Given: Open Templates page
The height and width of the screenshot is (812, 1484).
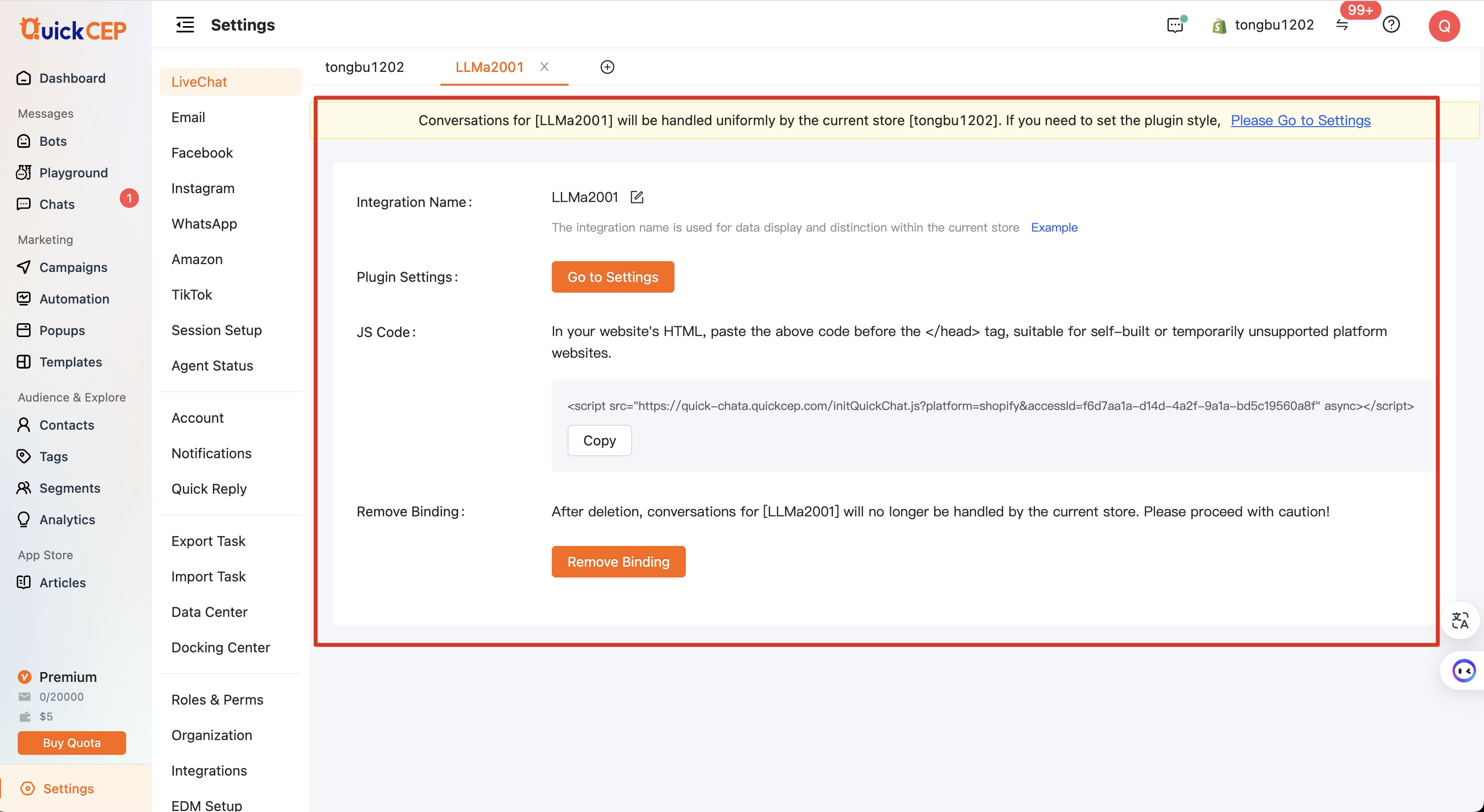Looking at the screenshot, I should point(70,362).
